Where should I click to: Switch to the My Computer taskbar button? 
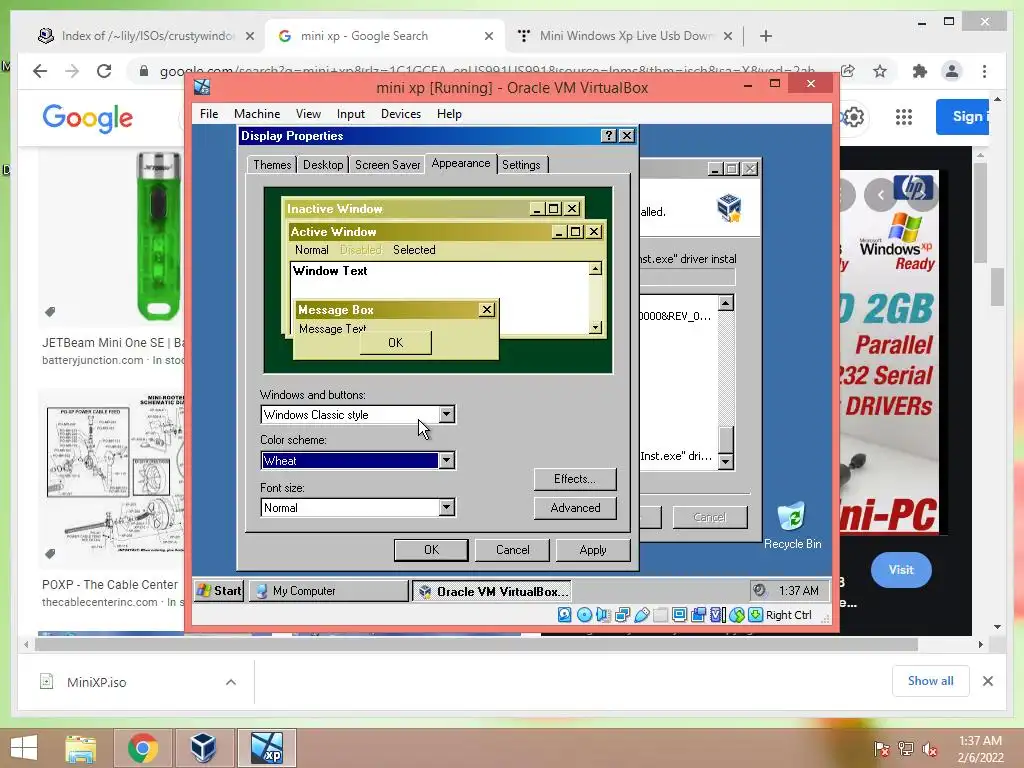pyautogui.click(x=328, y=590)
